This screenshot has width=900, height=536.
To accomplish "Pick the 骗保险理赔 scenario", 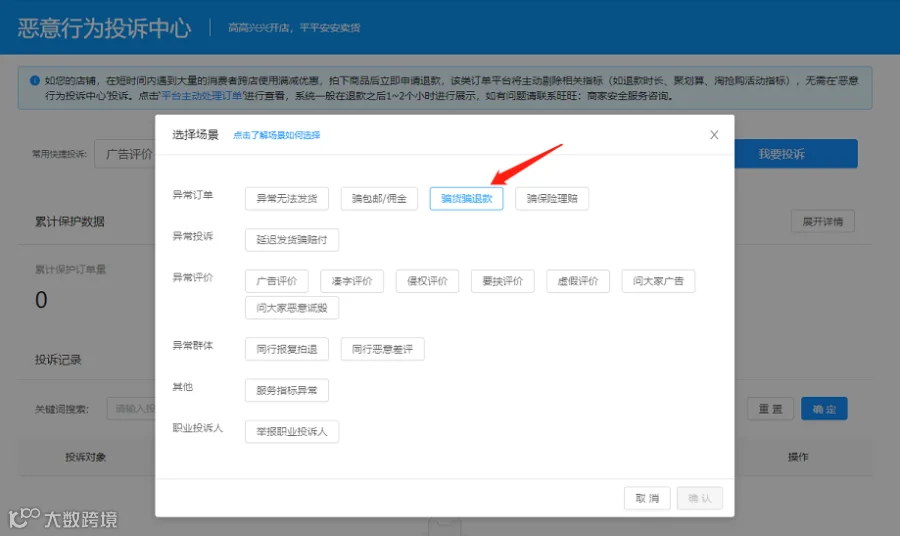I will coord(552,199).
